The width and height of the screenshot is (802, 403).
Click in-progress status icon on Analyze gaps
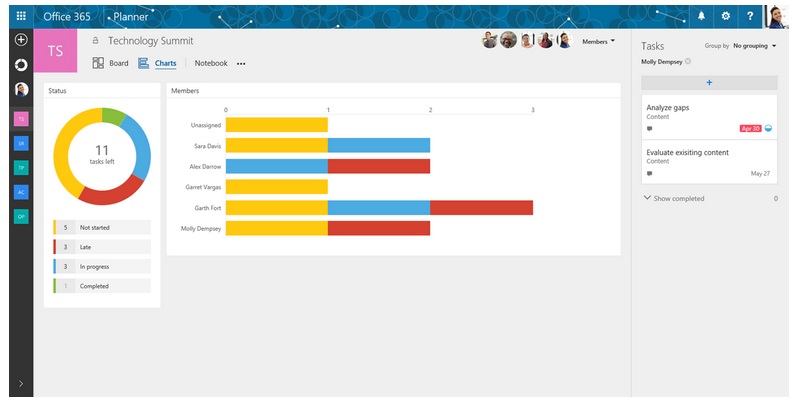click(768, 128)
